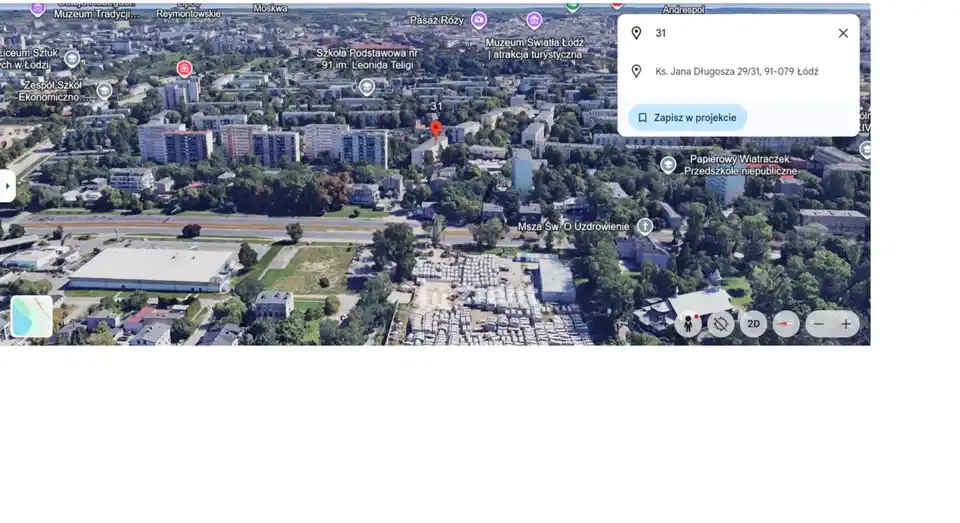
Task: Click the crossed-out rotation lock icon
Action: click(721, 324)
